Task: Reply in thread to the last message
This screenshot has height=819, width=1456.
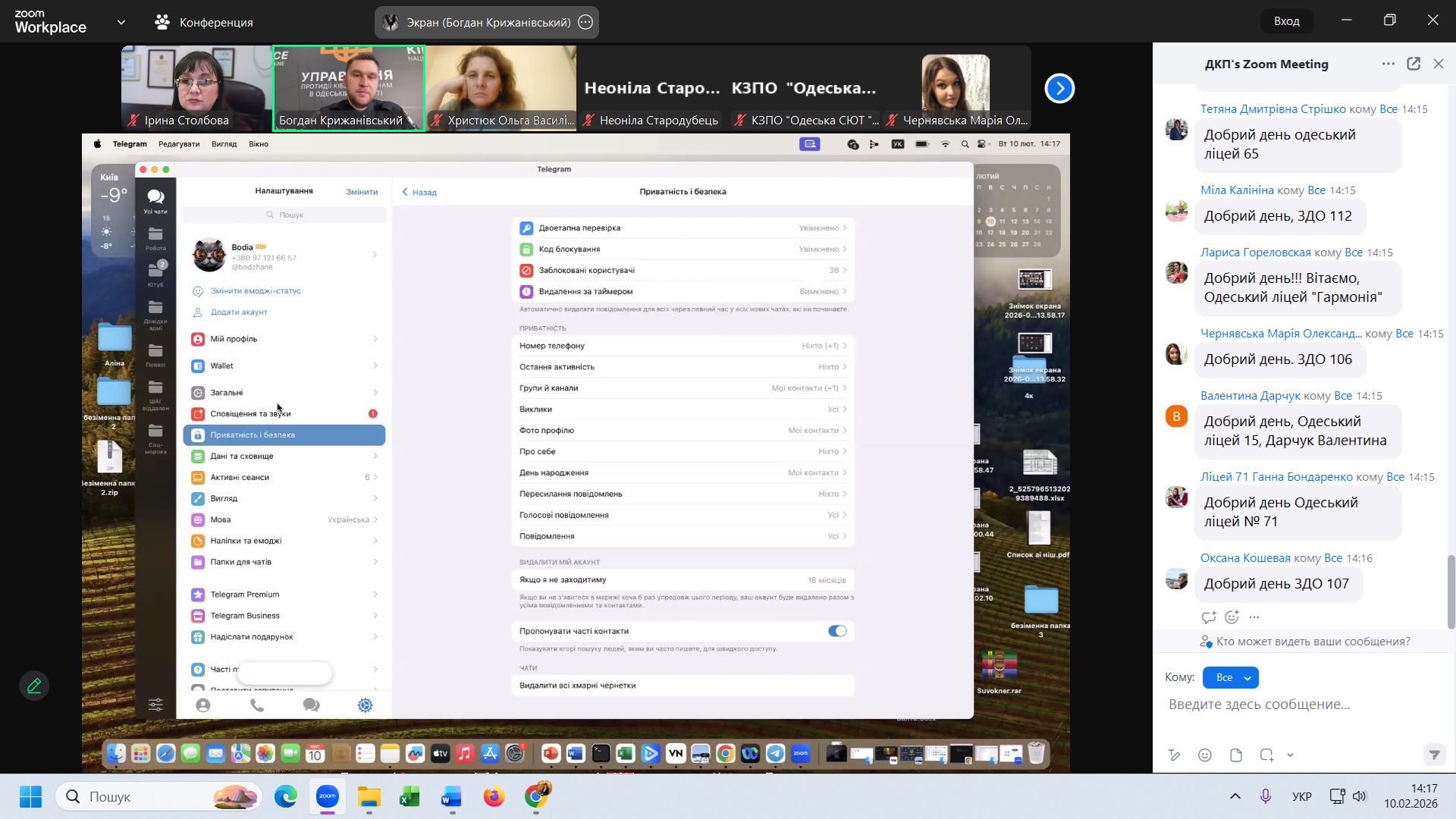Action: pyautogui.click(x=1209, y=617)
